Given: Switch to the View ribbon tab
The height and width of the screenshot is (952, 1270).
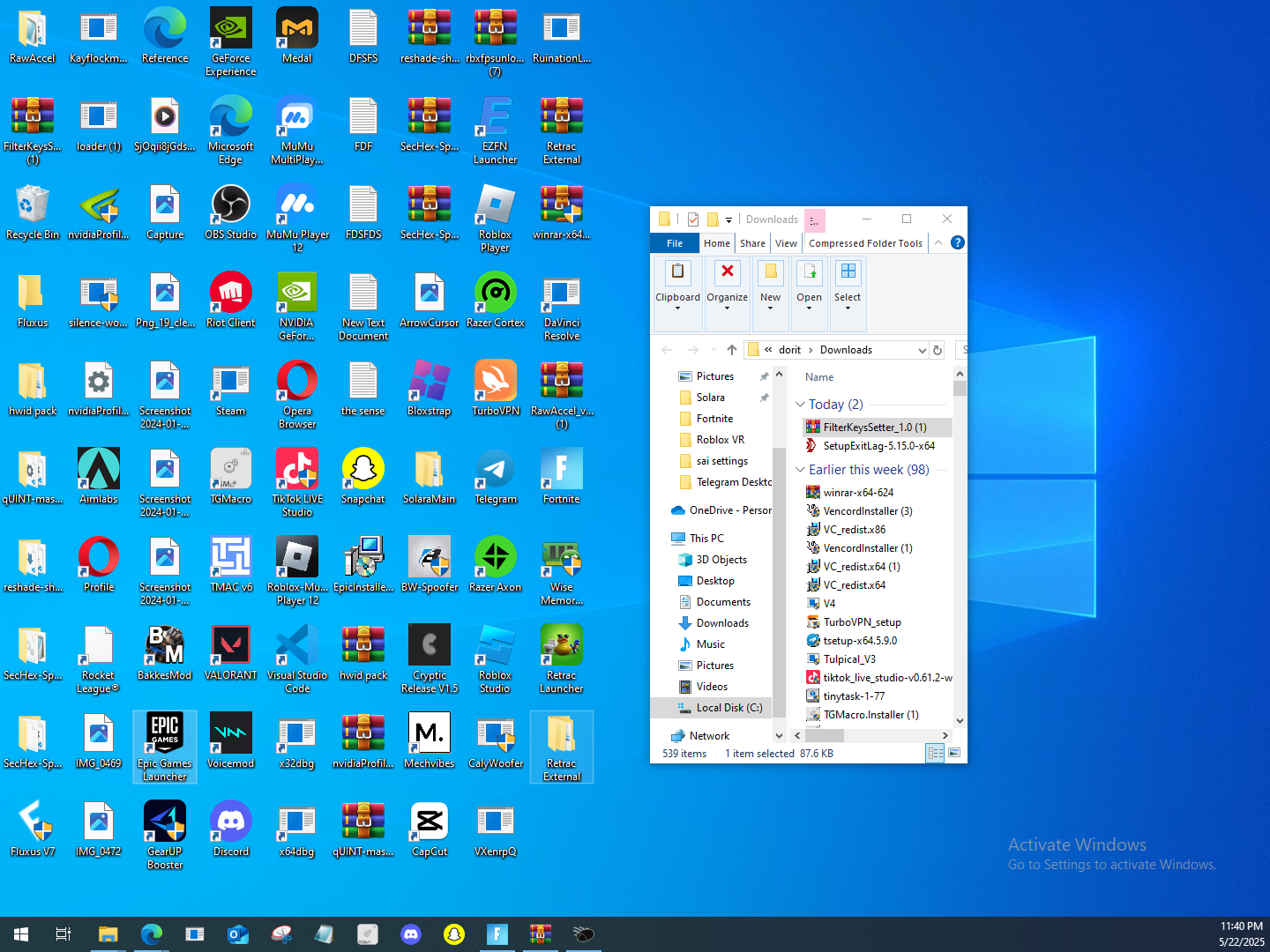Looking at the screenshot, I should click(786, 243).
